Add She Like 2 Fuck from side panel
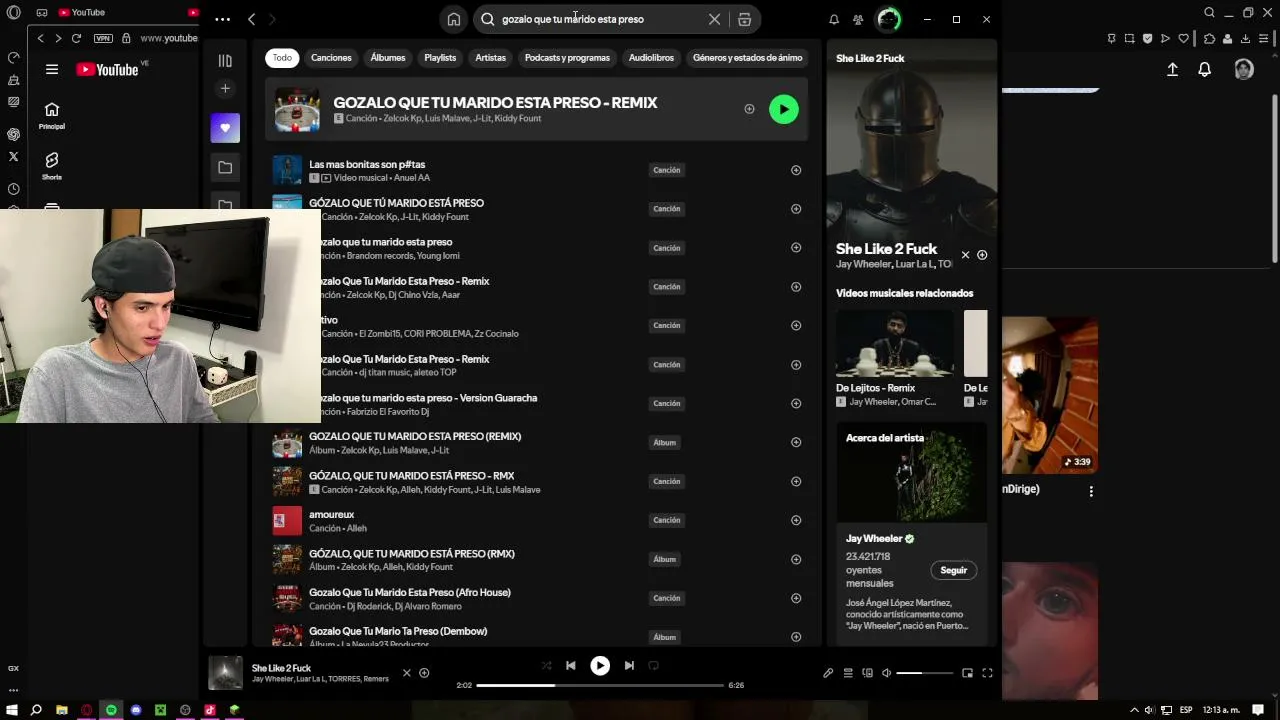The width and height of the screenshot is (1280, 720). (982, 255)
